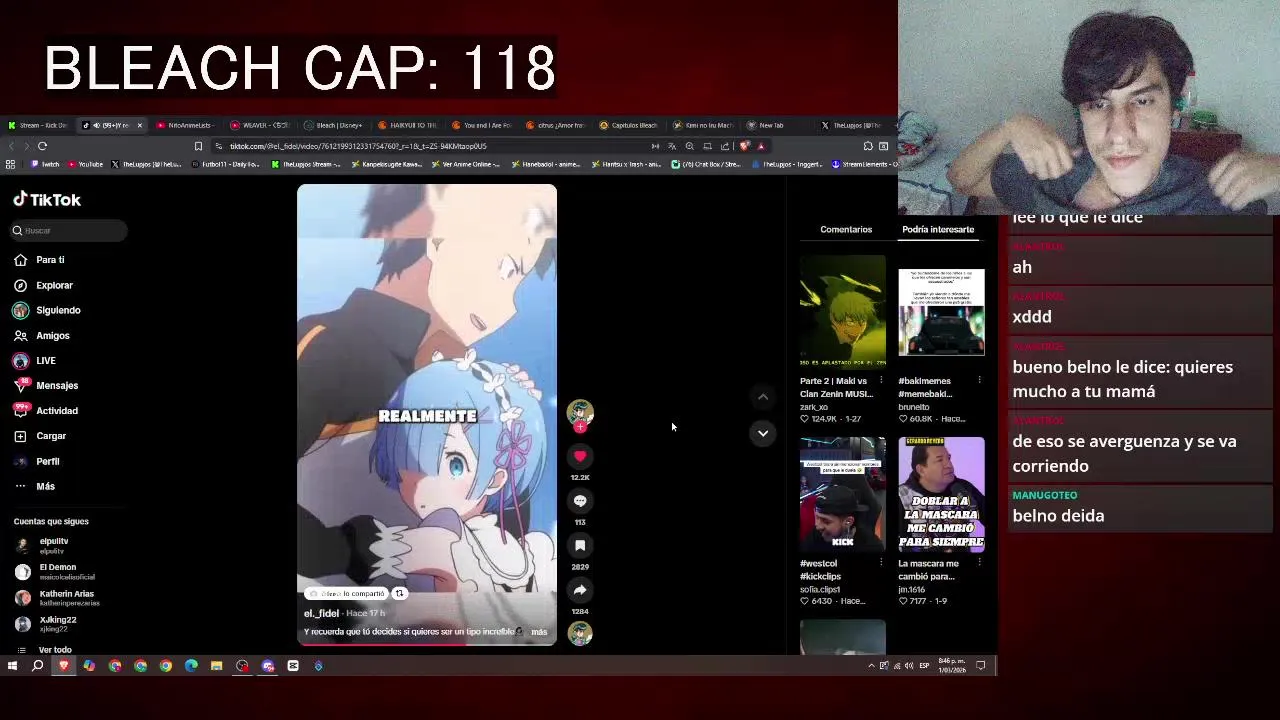Open options menu for Parte 2 Maki video
Image resolution: width=1280 pixels, height=720 pixels.
881,381
